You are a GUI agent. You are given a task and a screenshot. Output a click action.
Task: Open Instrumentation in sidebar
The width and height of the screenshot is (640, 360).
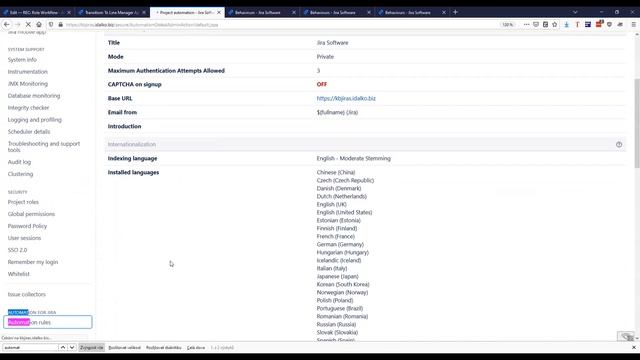point(27,72)
